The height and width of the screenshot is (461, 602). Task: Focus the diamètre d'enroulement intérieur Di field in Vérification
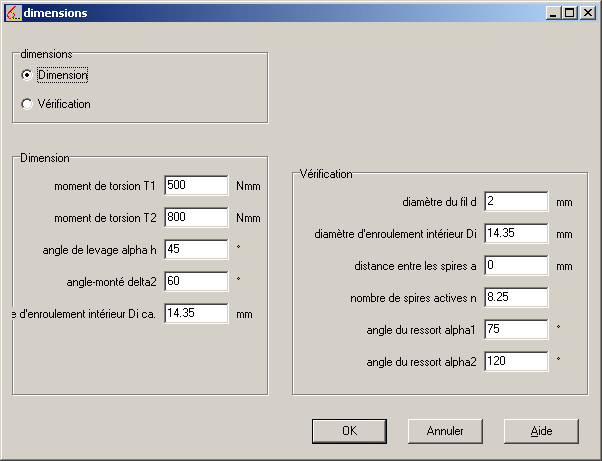[x=515, y=233]
